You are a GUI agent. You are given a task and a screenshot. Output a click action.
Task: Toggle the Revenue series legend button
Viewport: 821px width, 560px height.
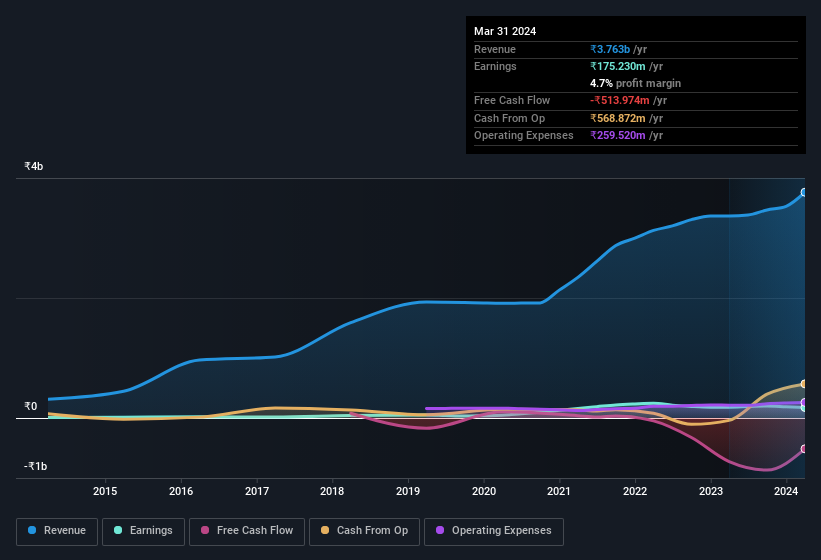coord(57,531)
